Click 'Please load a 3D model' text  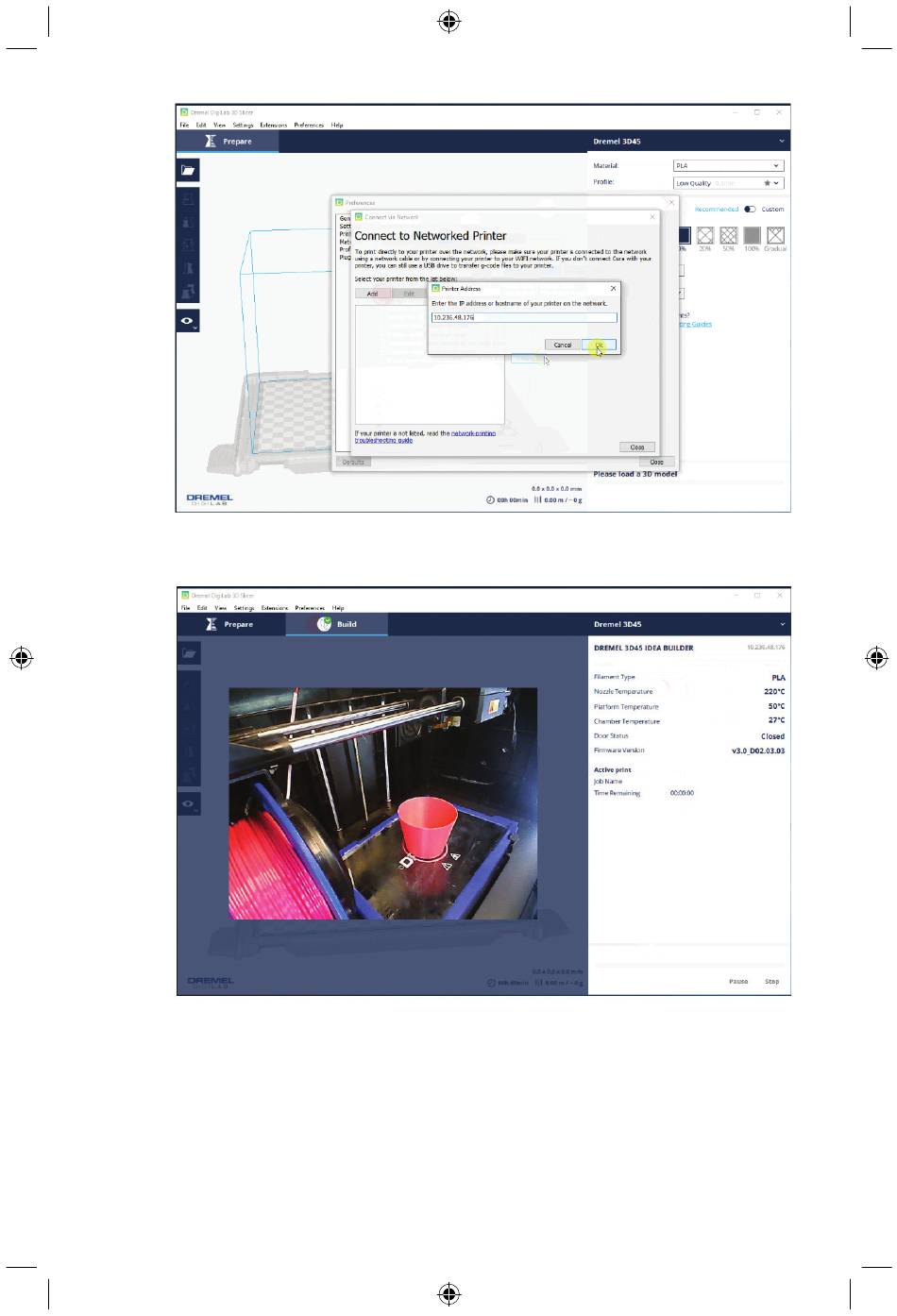635,474
